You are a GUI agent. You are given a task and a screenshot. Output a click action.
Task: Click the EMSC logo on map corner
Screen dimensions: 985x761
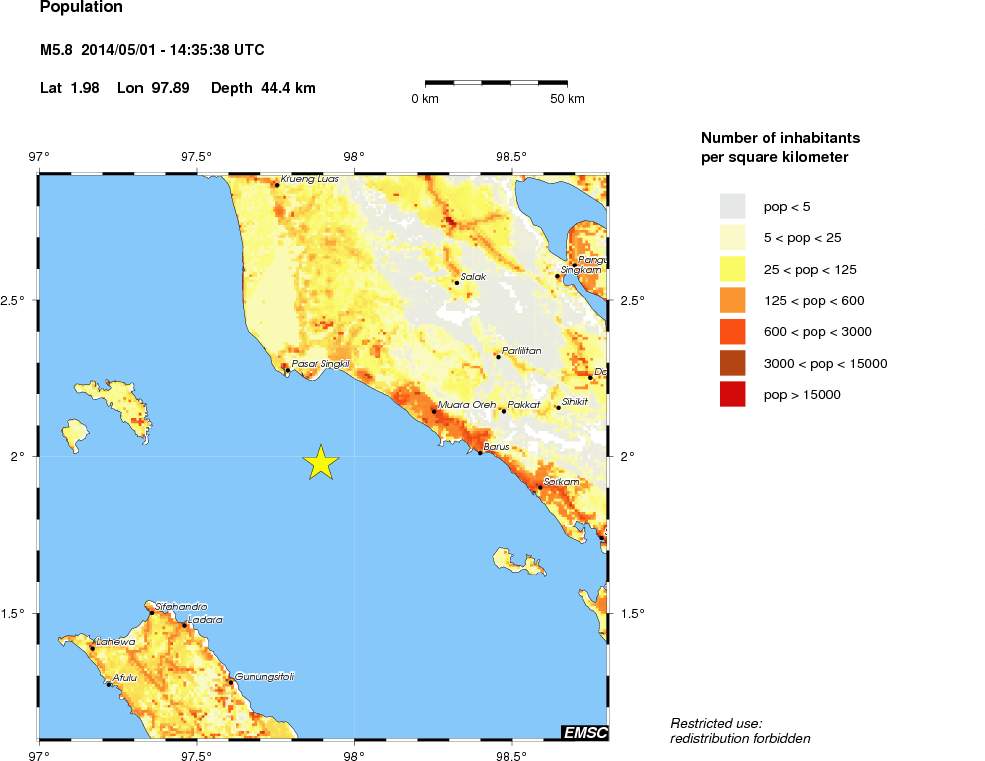coord(584,732)
